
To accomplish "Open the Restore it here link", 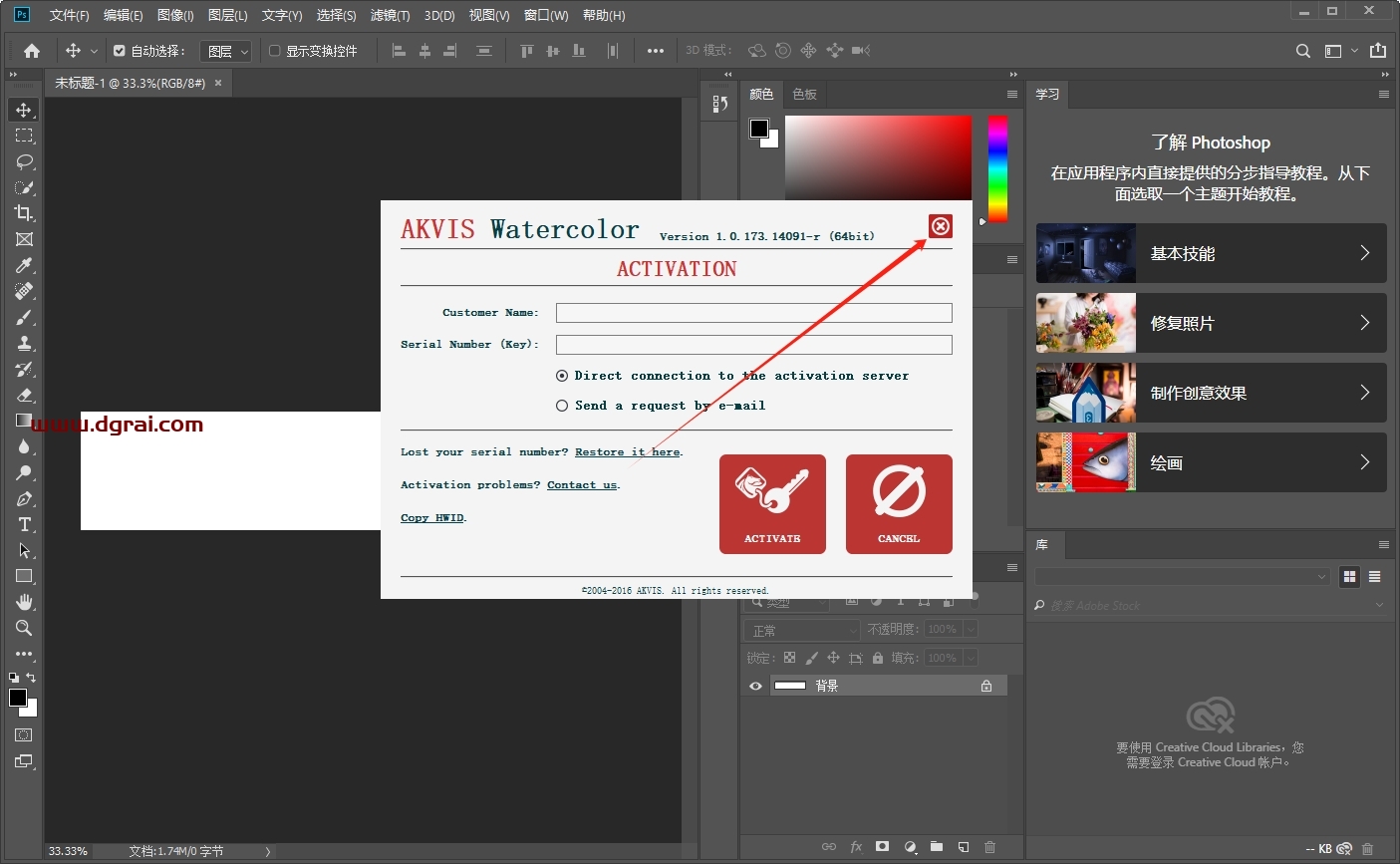I will coord(628,452).
